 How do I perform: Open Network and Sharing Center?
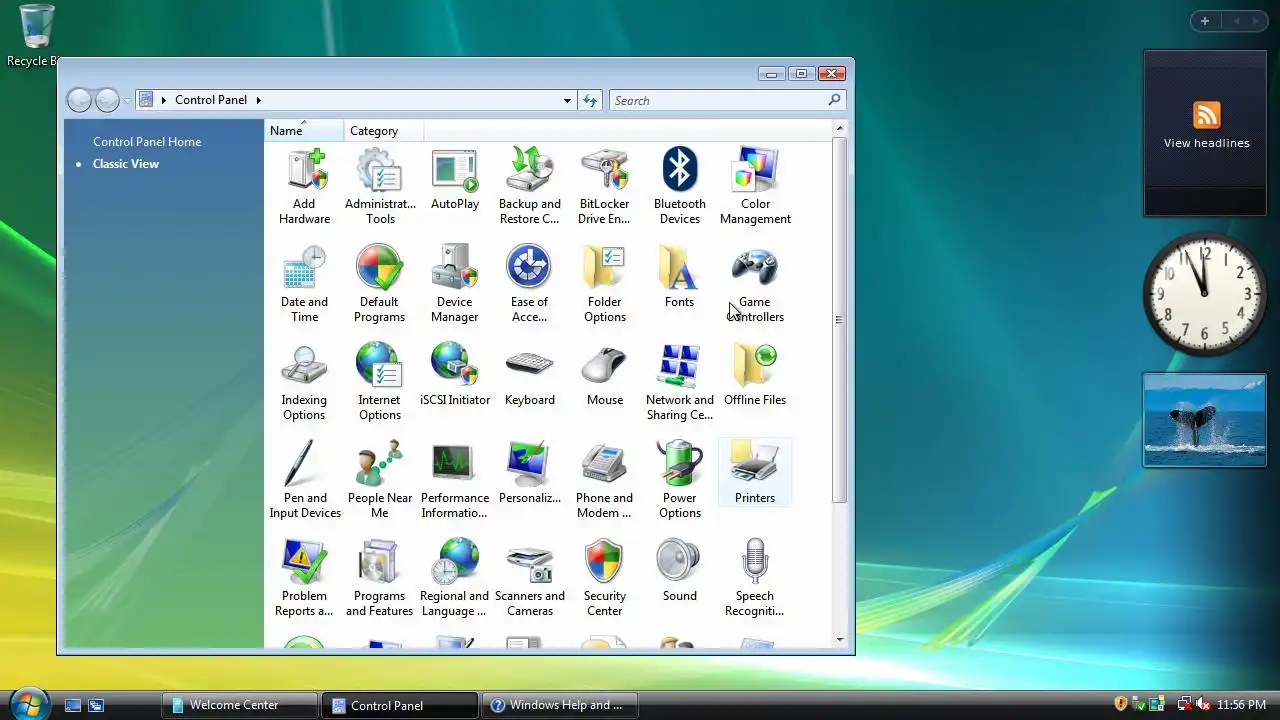[680, 382]
